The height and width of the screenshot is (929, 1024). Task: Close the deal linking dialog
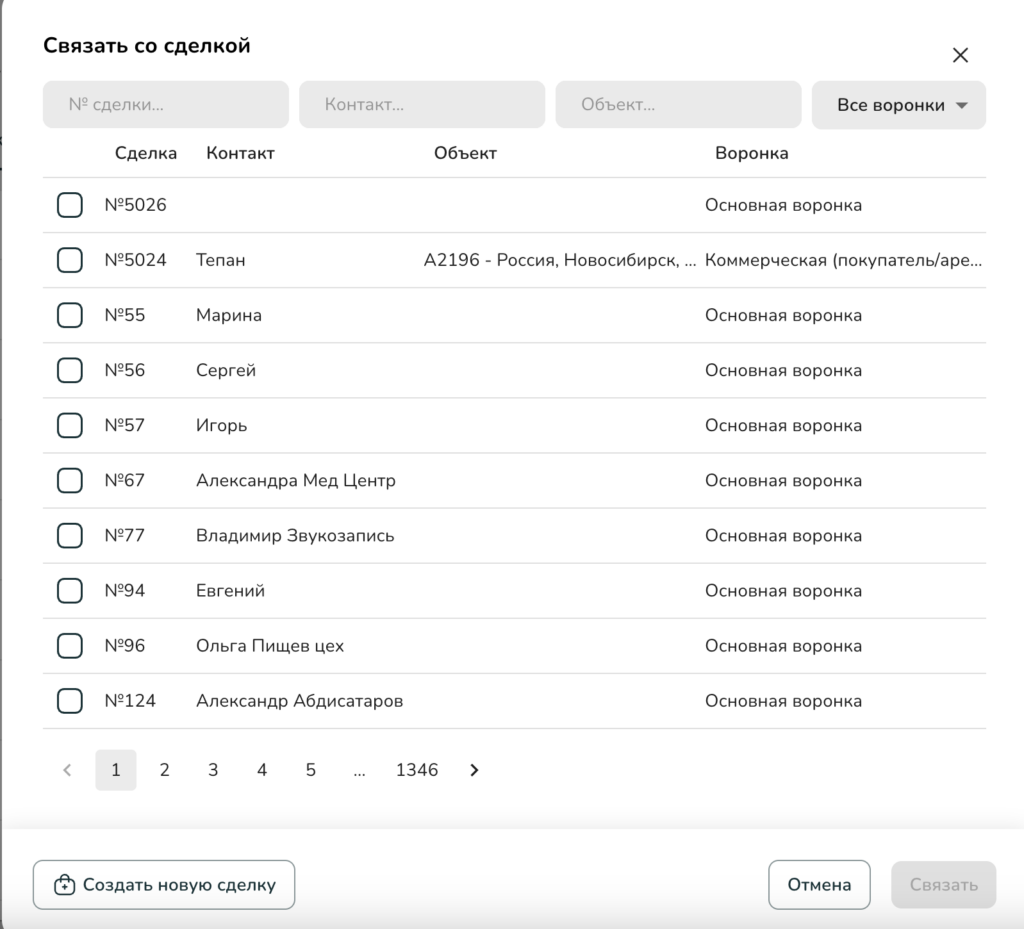960,55
